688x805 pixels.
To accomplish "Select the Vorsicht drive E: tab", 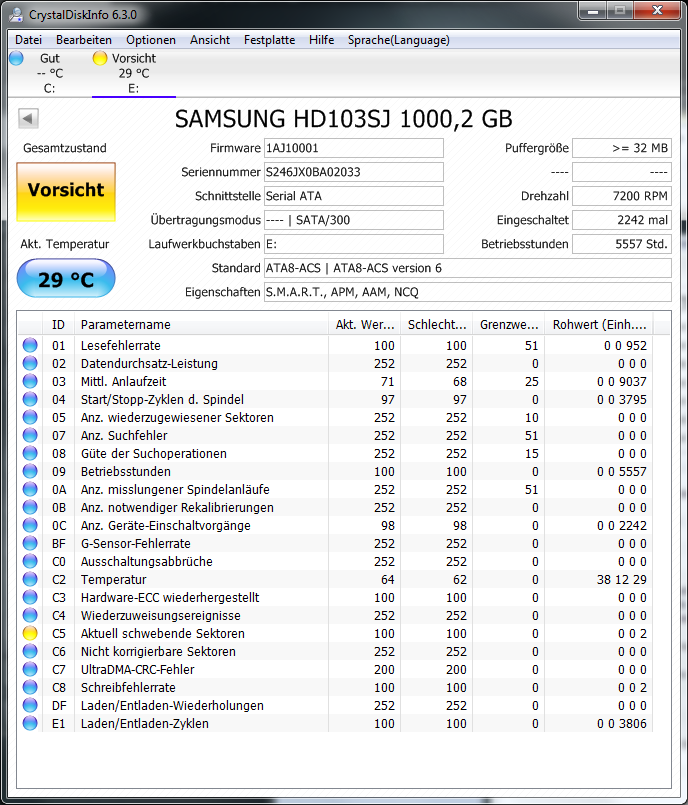I will coord(133,73).
